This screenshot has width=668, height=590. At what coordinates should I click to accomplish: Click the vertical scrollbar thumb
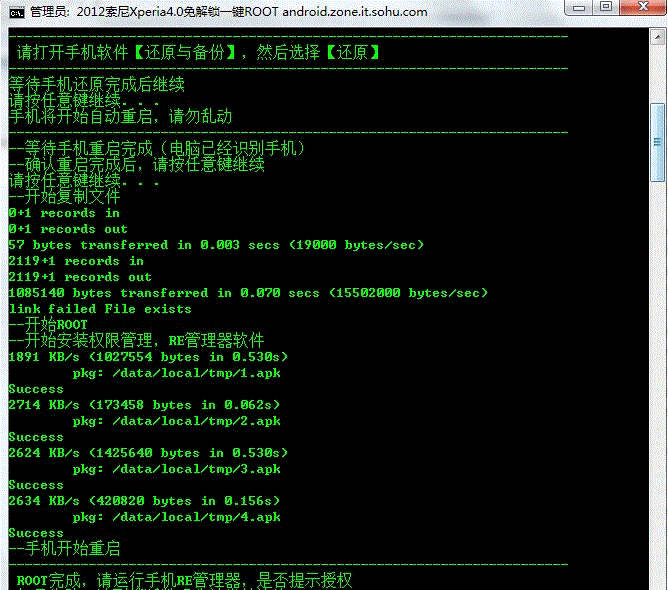tap(657, 142)
